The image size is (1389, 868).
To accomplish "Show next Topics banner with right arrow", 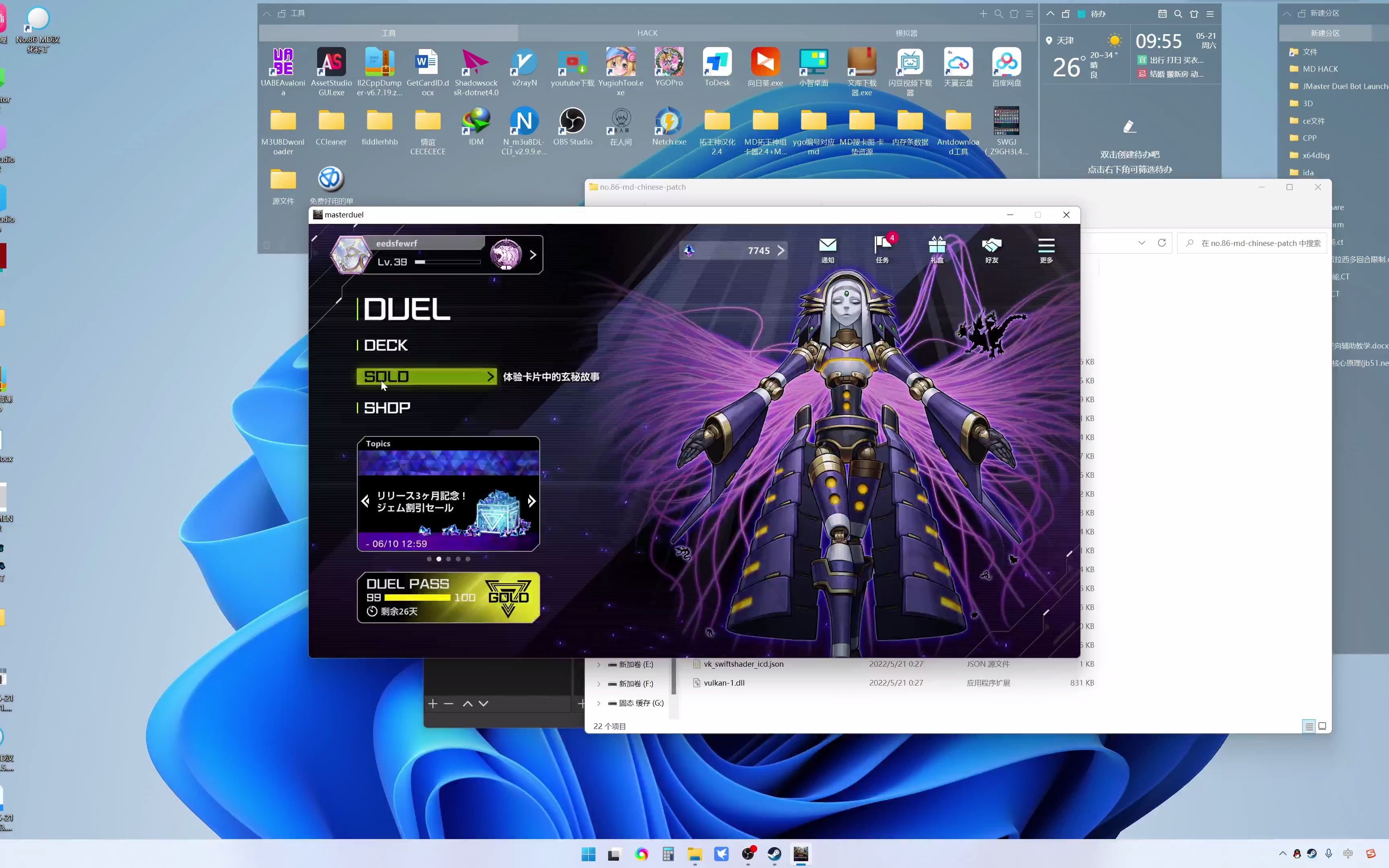I will 531,501.
